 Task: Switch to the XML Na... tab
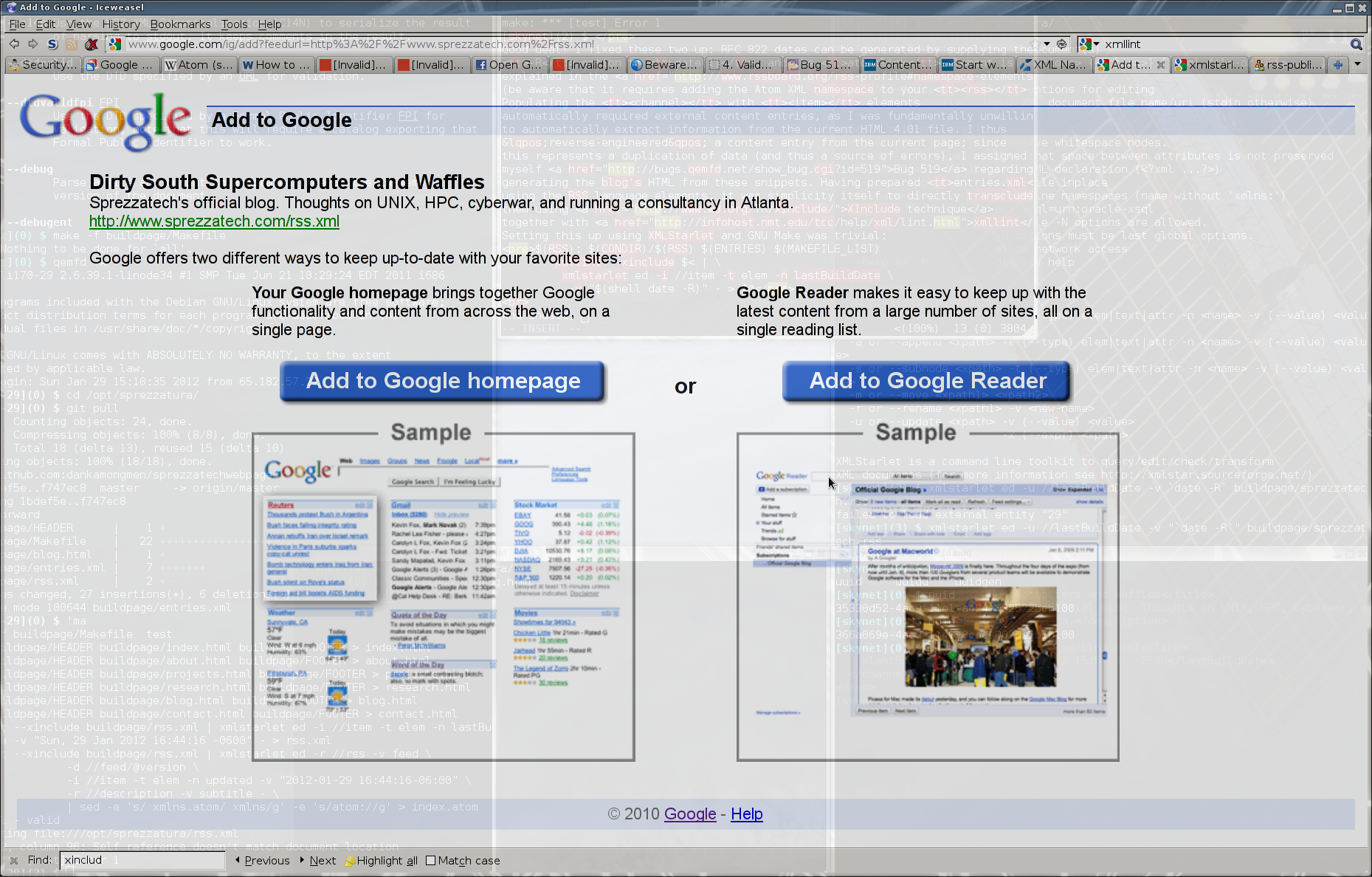pos(1052,65)
